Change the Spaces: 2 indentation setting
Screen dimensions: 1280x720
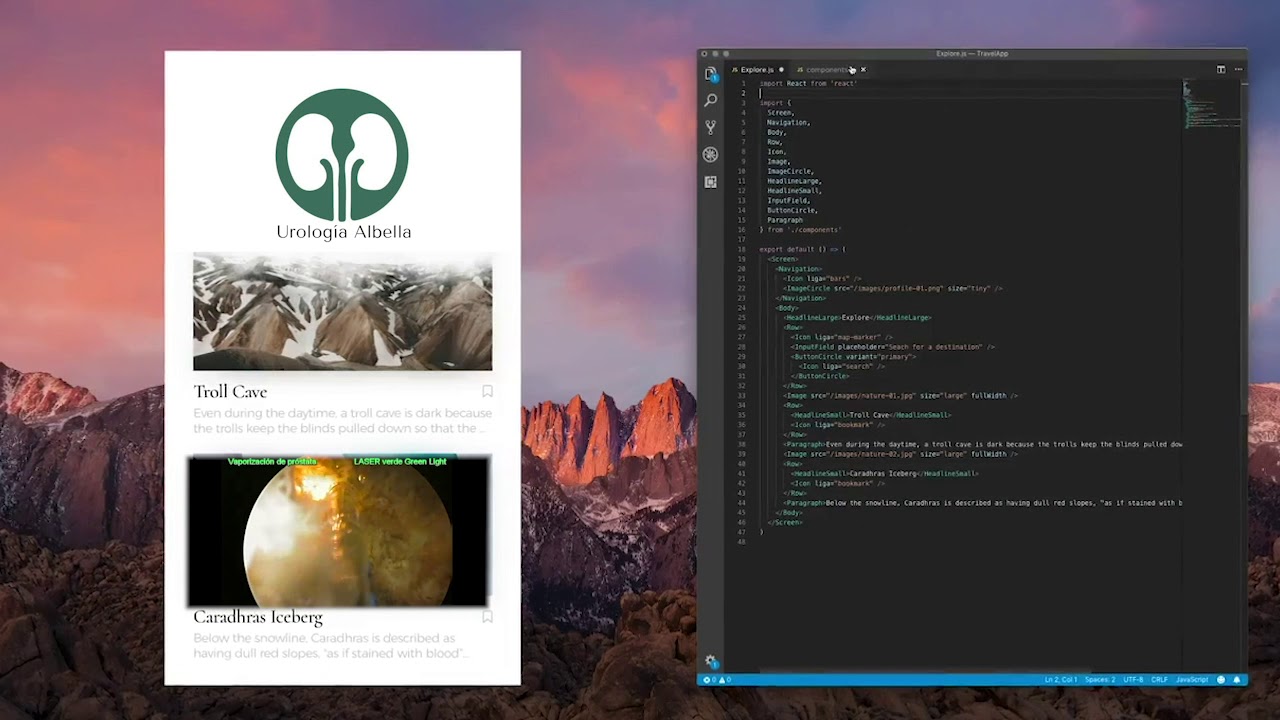pos(1100,680)
